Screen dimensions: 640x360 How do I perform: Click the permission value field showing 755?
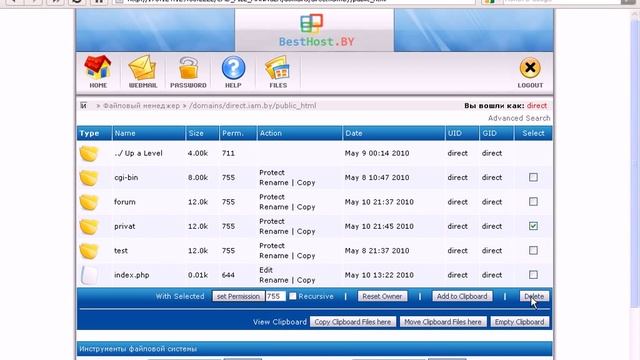[275, 296]
